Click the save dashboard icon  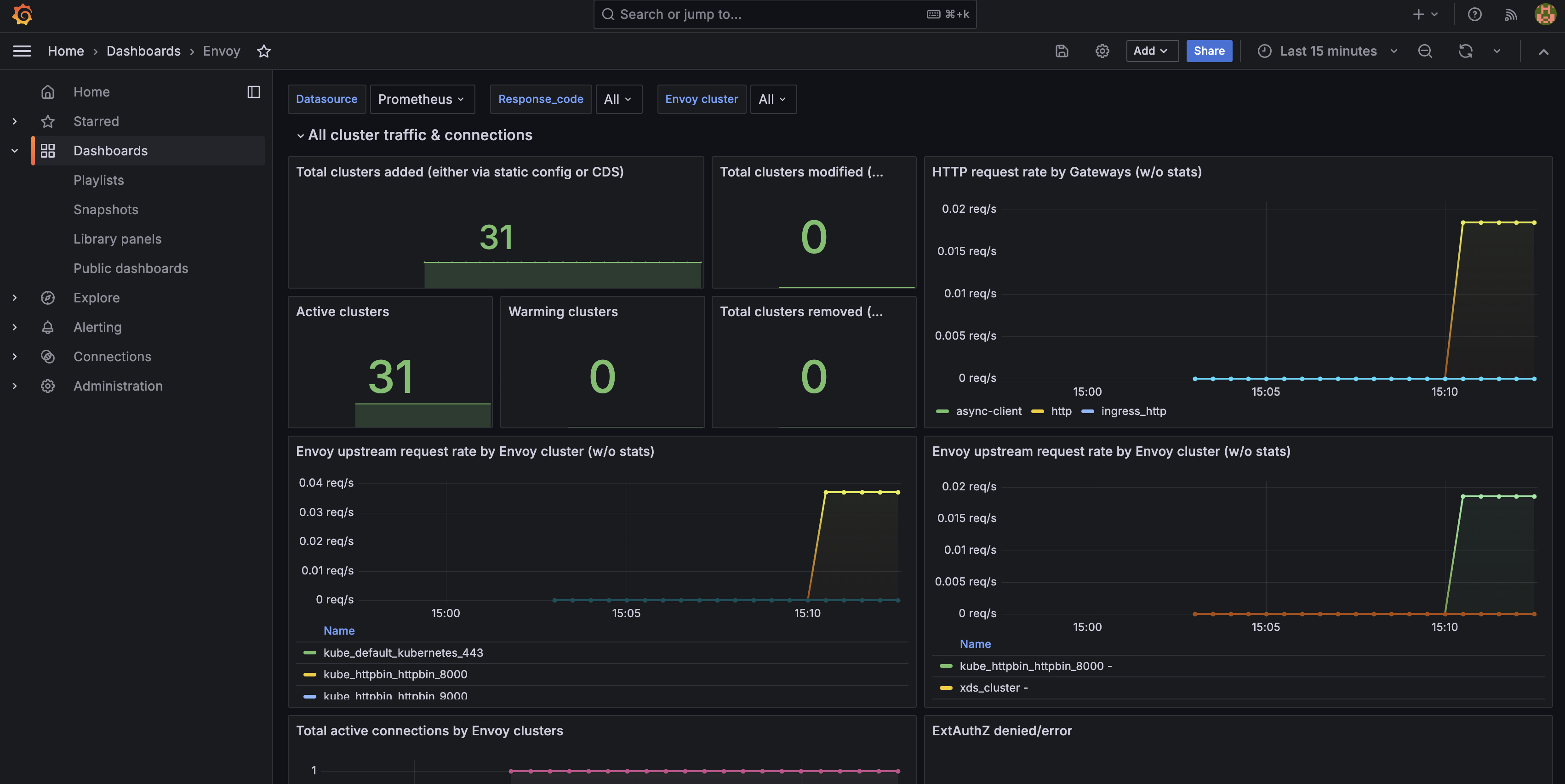(1062, 51)
